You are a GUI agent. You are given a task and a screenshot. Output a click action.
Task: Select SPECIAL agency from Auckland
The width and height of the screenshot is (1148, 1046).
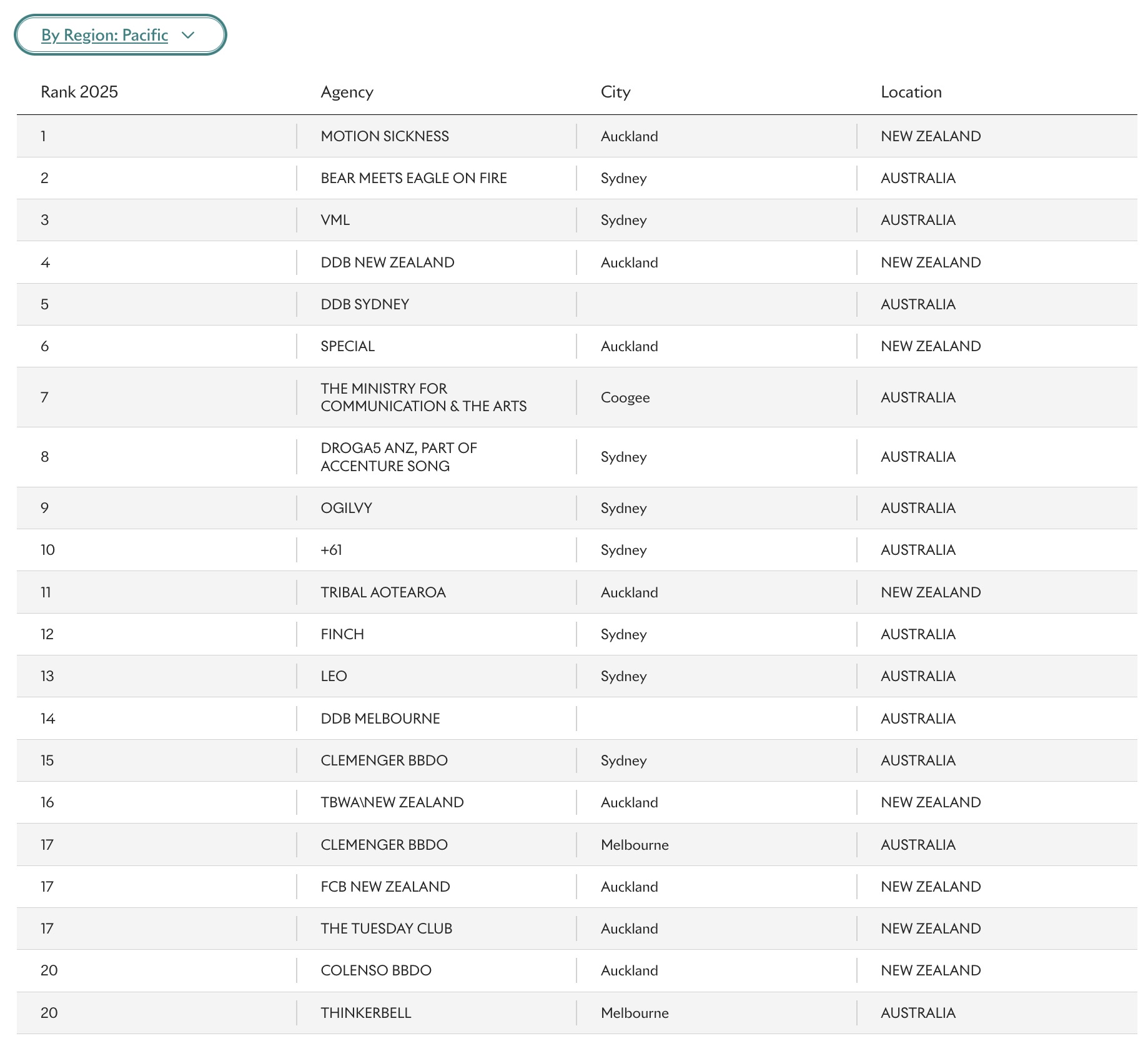tap(347, 346)
